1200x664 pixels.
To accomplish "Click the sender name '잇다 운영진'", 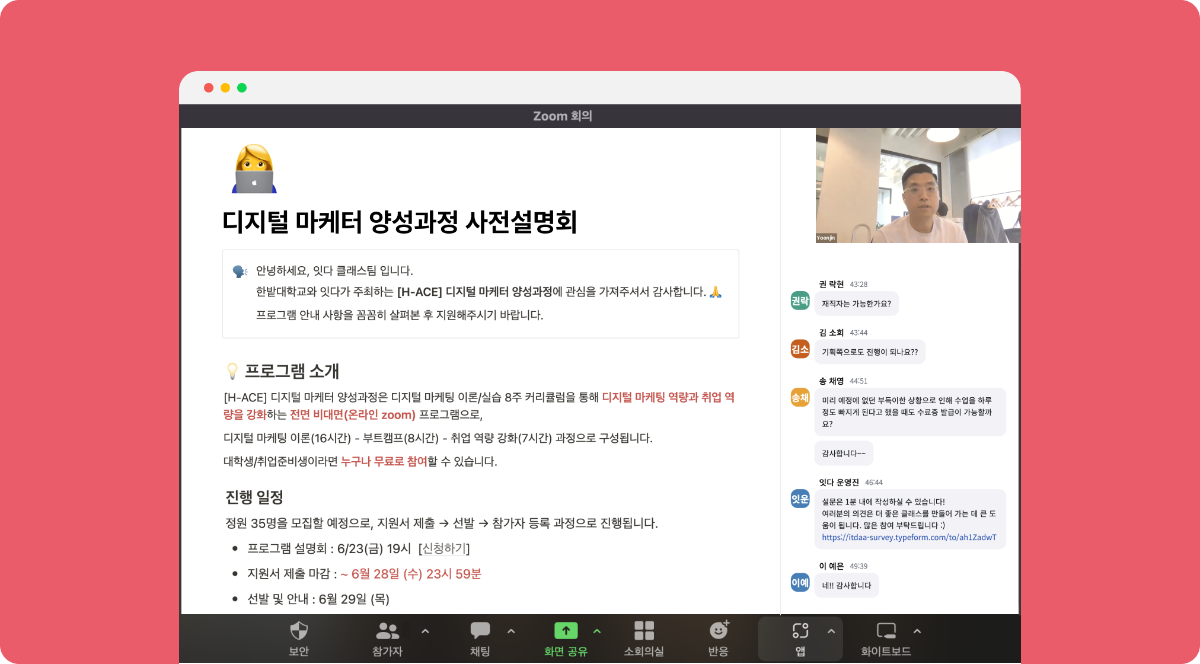I will point(839,482).
